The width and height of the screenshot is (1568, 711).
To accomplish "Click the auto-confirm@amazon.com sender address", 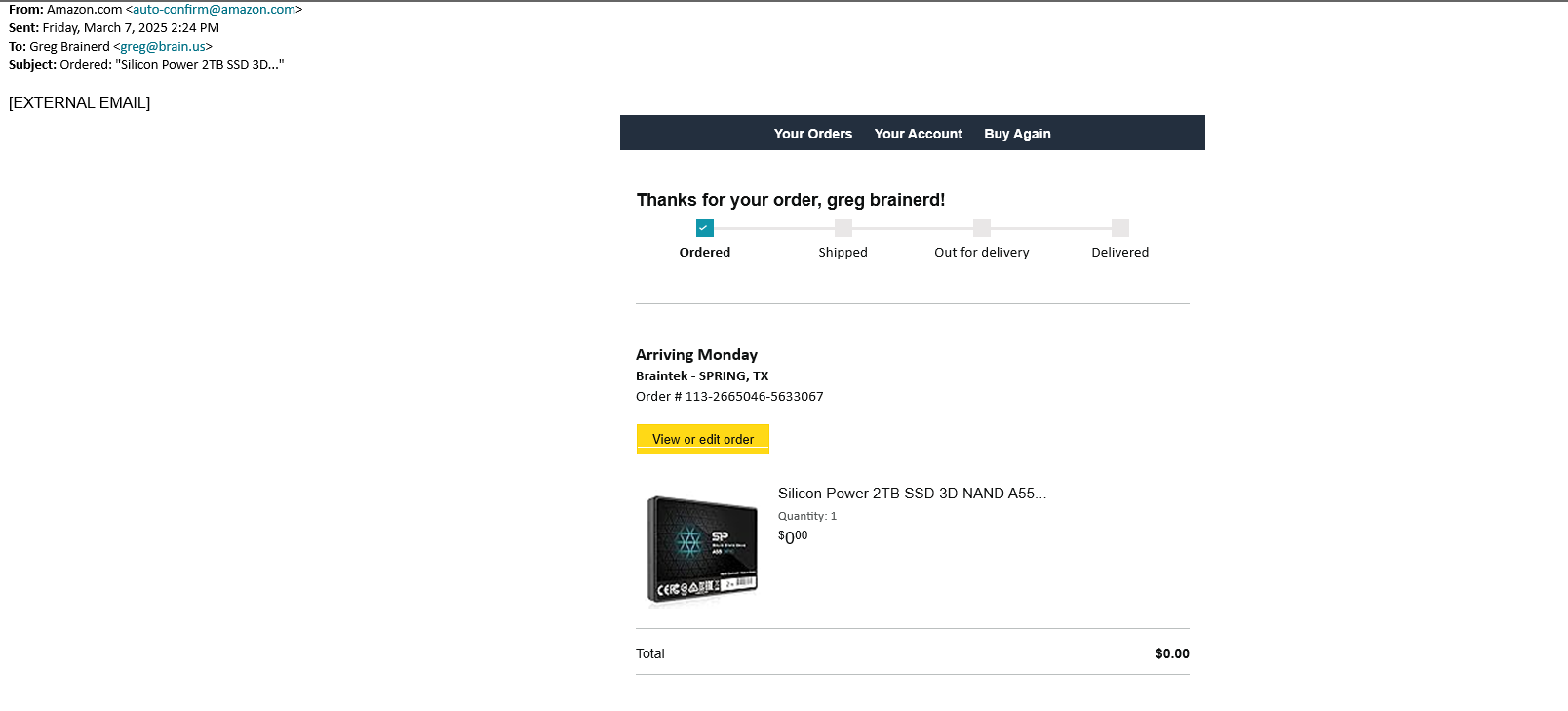I will tap(214, 10).
